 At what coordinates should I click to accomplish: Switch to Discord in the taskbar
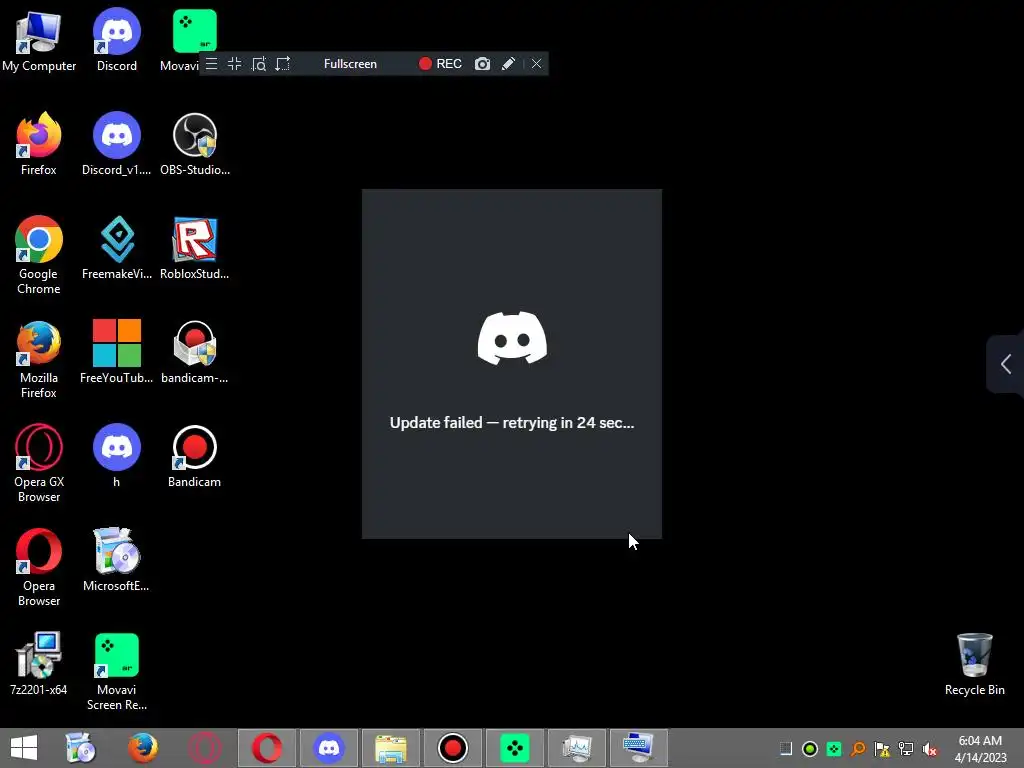[328, 748]
